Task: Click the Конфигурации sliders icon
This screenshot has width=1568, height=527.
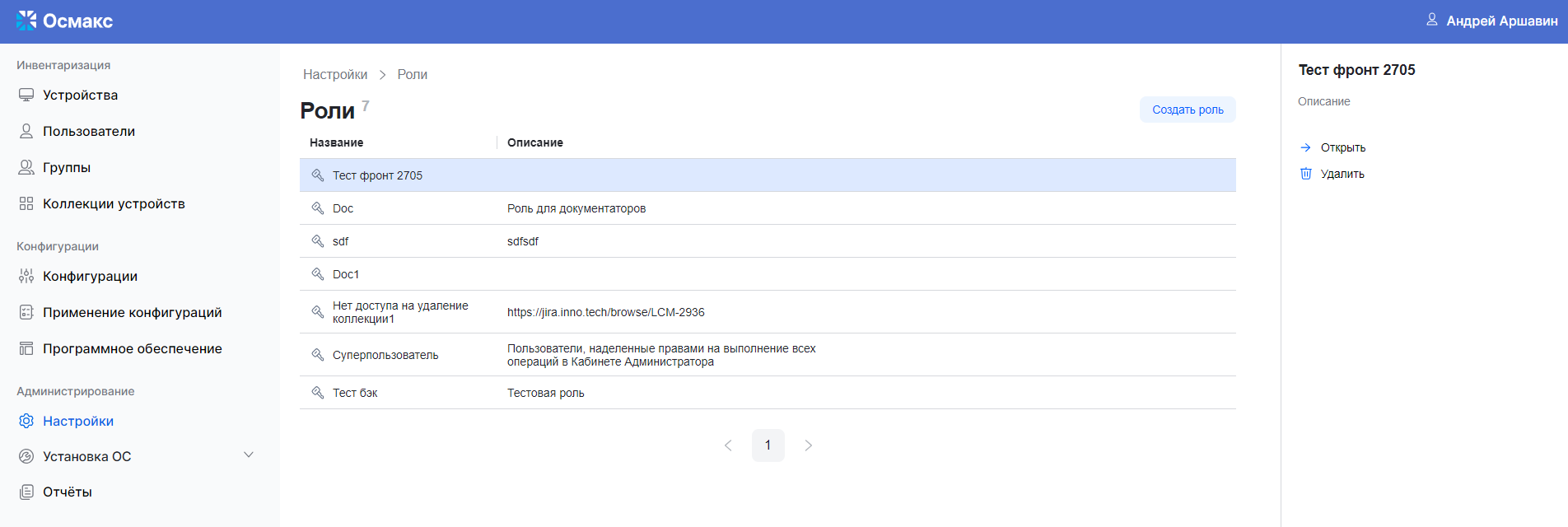Action: click(x=26, y=276)
